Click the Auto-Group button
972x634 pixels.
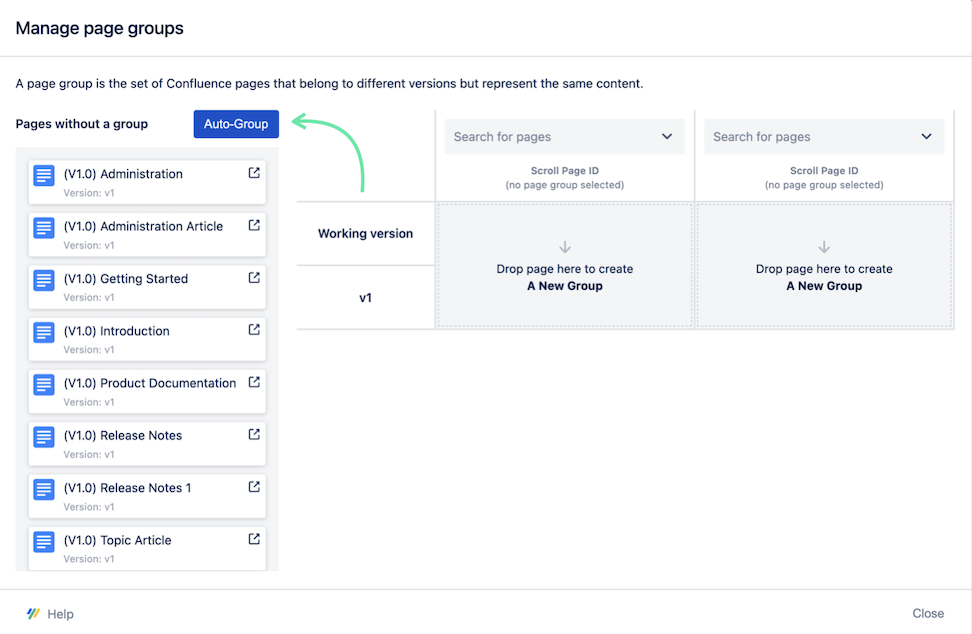click(236, 124)
